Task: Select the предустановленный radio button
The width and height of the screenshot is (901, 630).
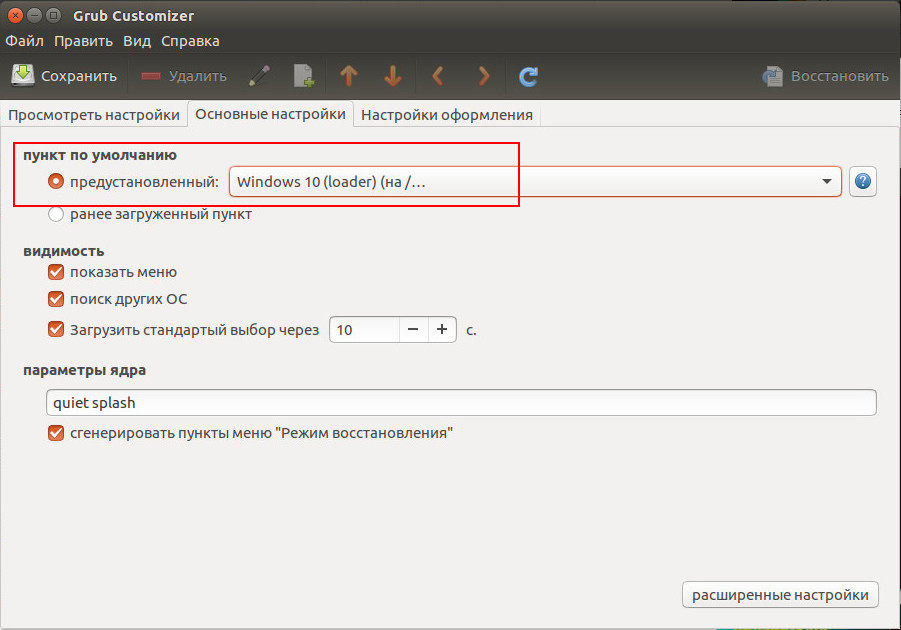Action: (56, 182)
